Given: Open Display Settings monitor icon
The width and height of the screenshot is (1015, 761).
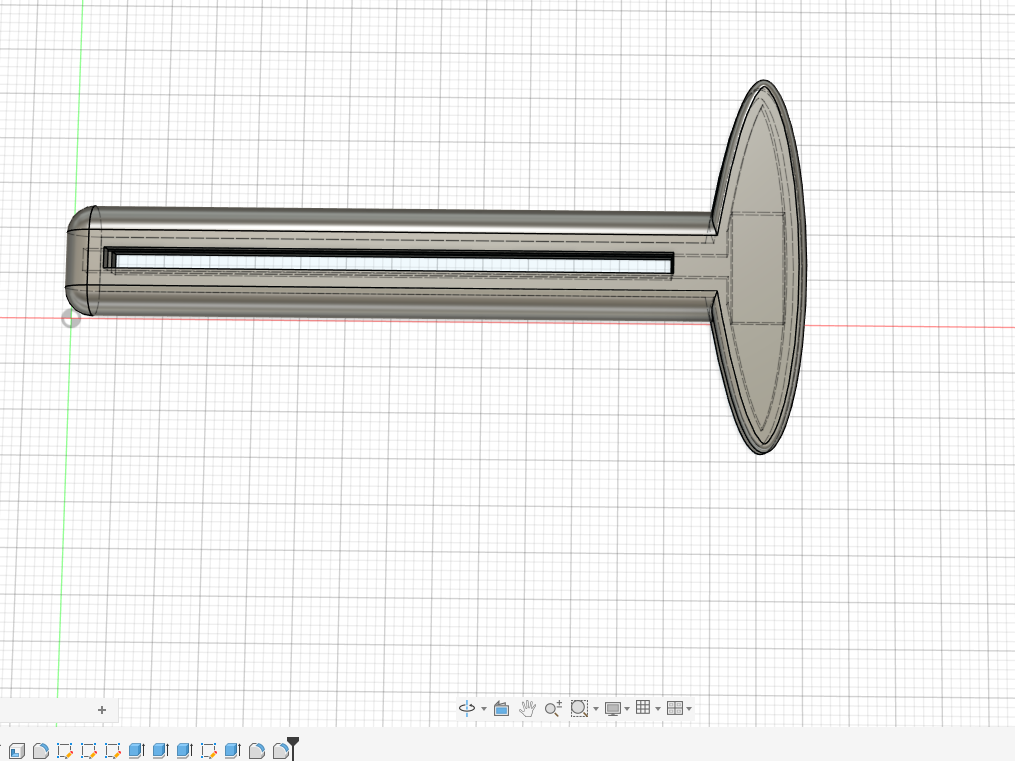Looking at the screenshot, I should click(x=612, y=709).
